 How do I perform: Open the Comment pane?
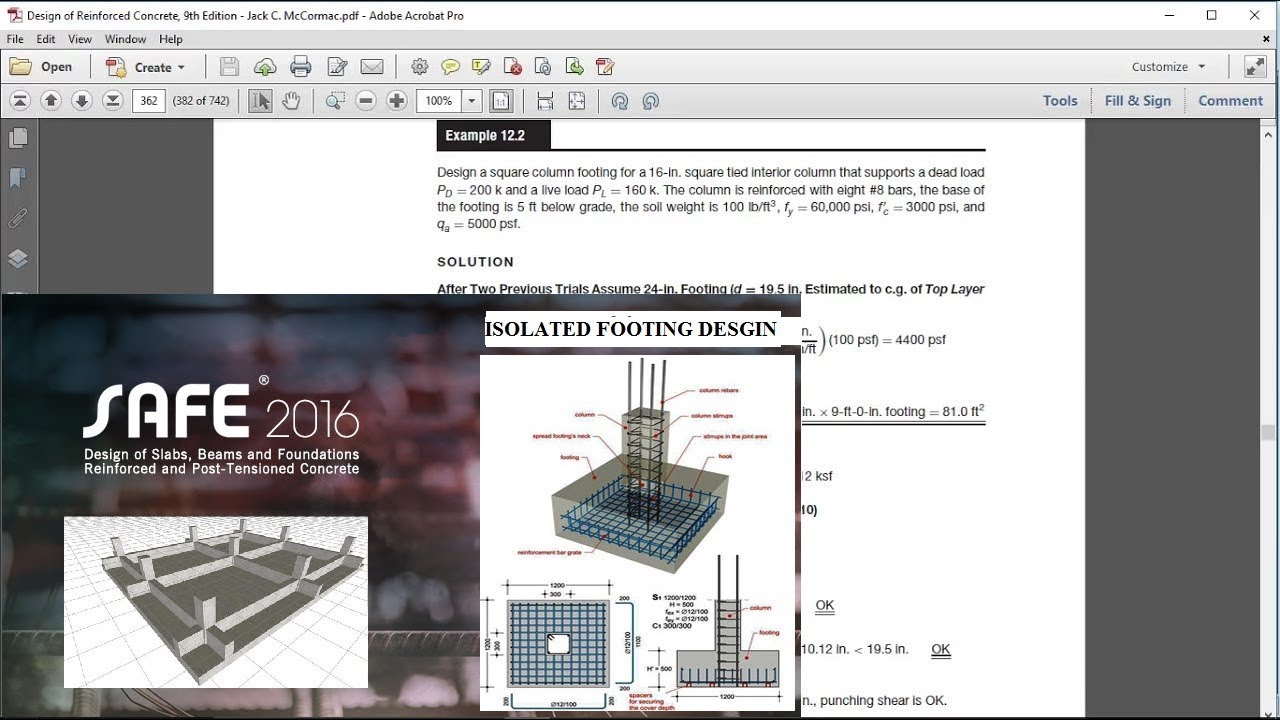click(1231, 101)
